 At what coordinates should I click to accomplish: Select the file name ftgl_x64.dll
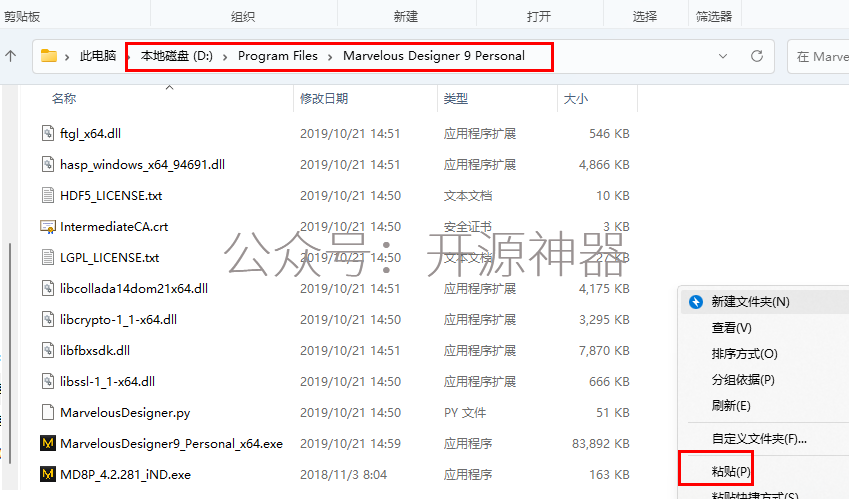pyautogui.click(x=90, y=134)
